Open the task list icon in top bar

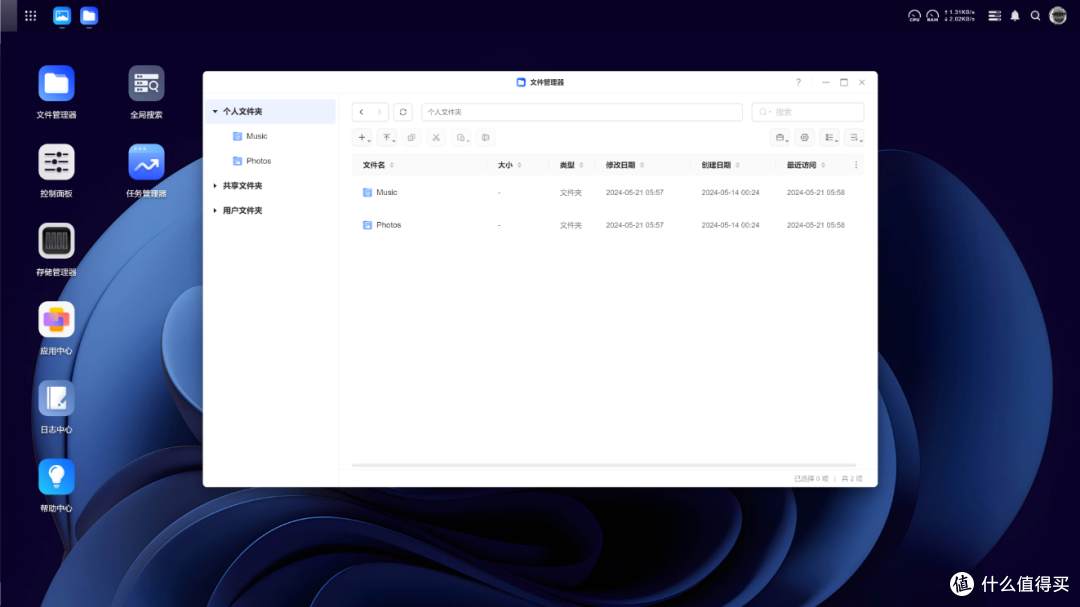point(995,16)
